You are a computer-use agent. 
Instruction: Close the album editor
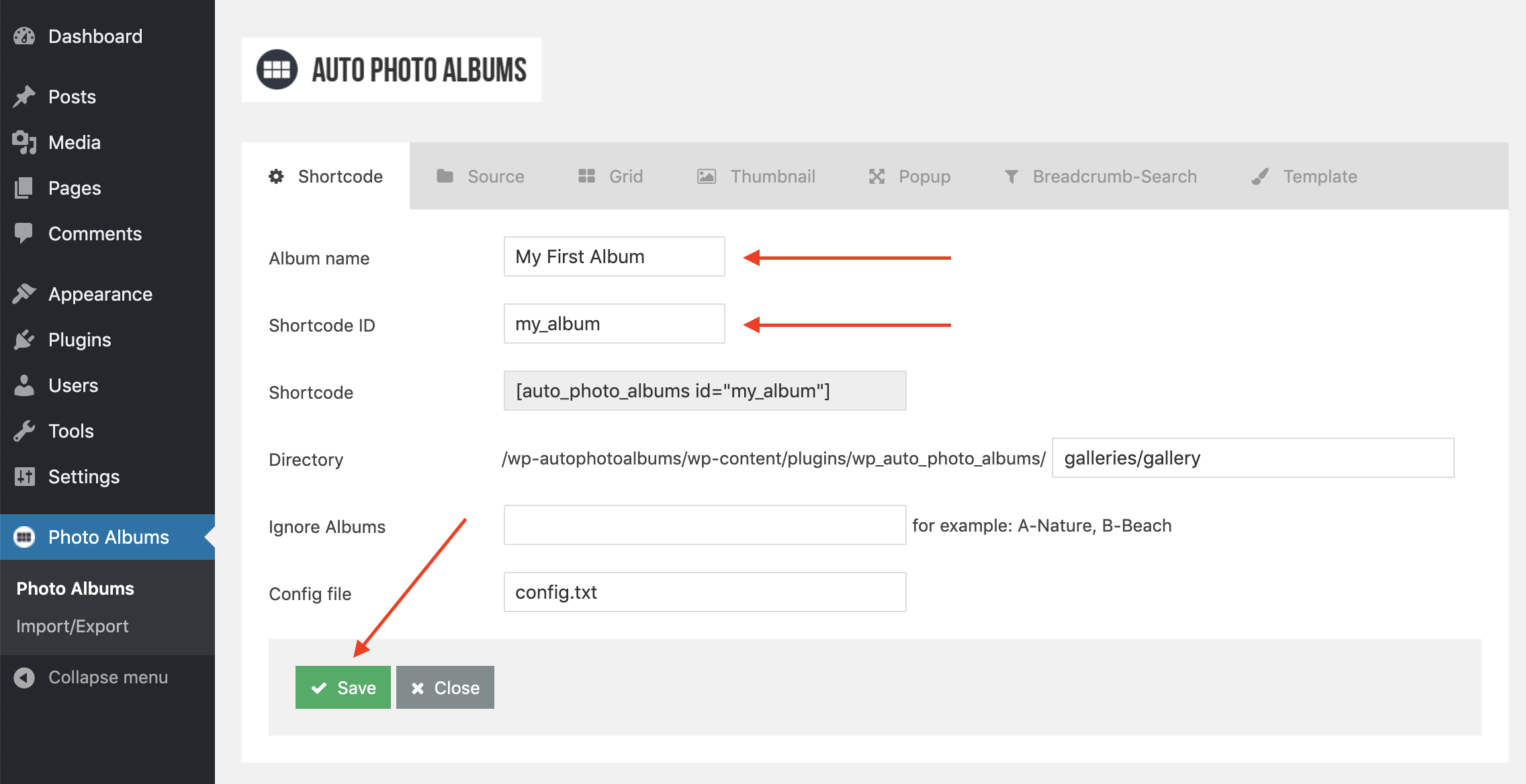pyautogui.click(x=445, y=687)
